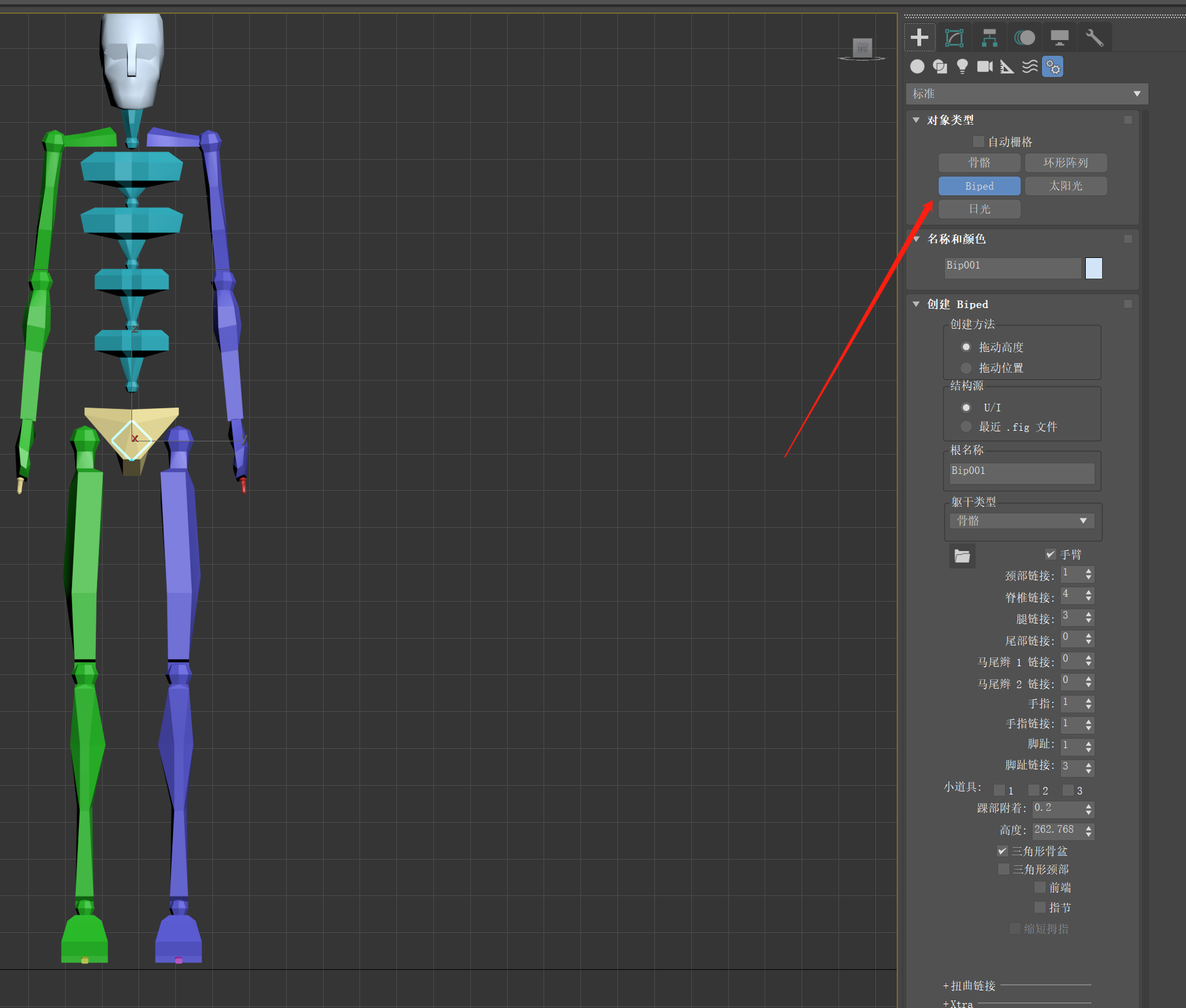Select the 拖动高度 radio option
Screen dimensions: 1186x1008
pos(966,347)
